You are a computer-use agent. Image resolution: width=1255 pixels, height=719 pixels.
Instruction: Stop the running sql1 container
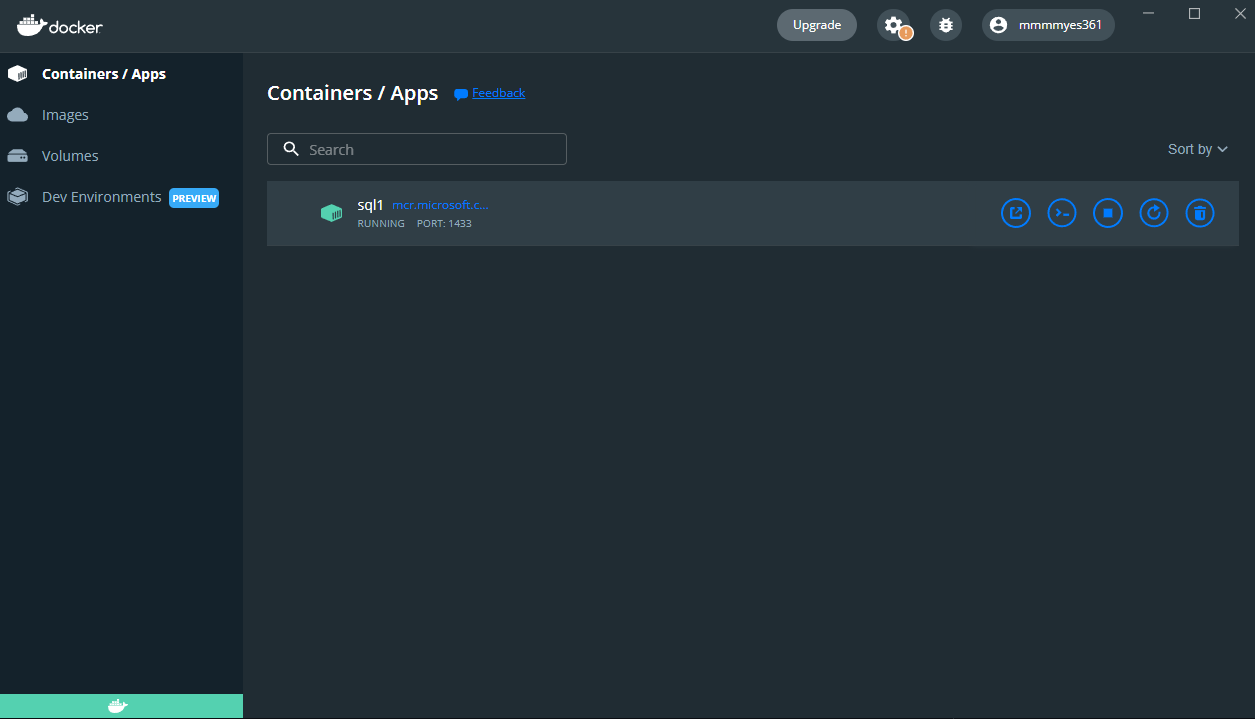[1107, 213]
